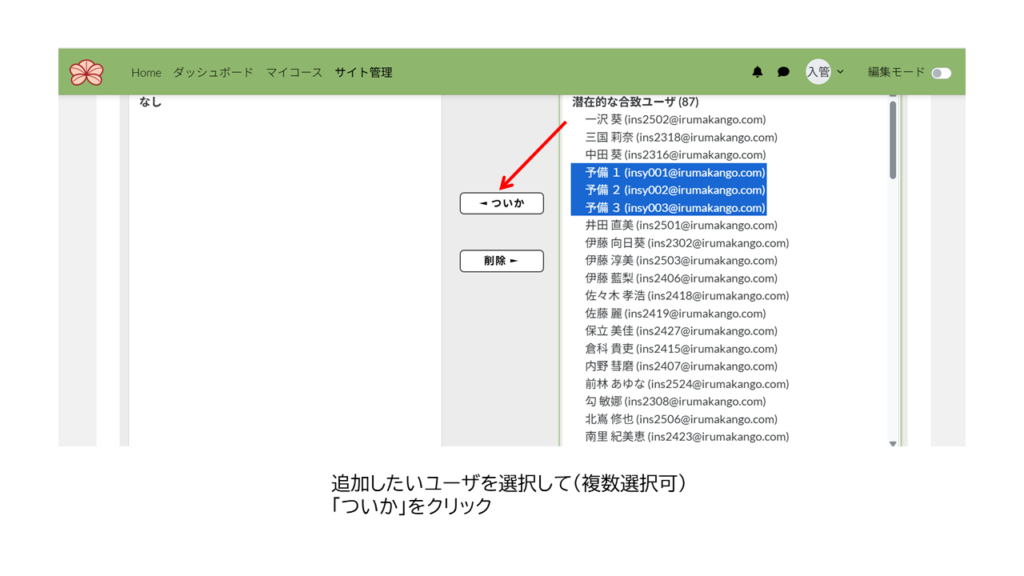Image resolution: width=1024 pixels, height=576 pixels.
Task: Select user 佐藤 麗 in the list
Action: point(681,313)
